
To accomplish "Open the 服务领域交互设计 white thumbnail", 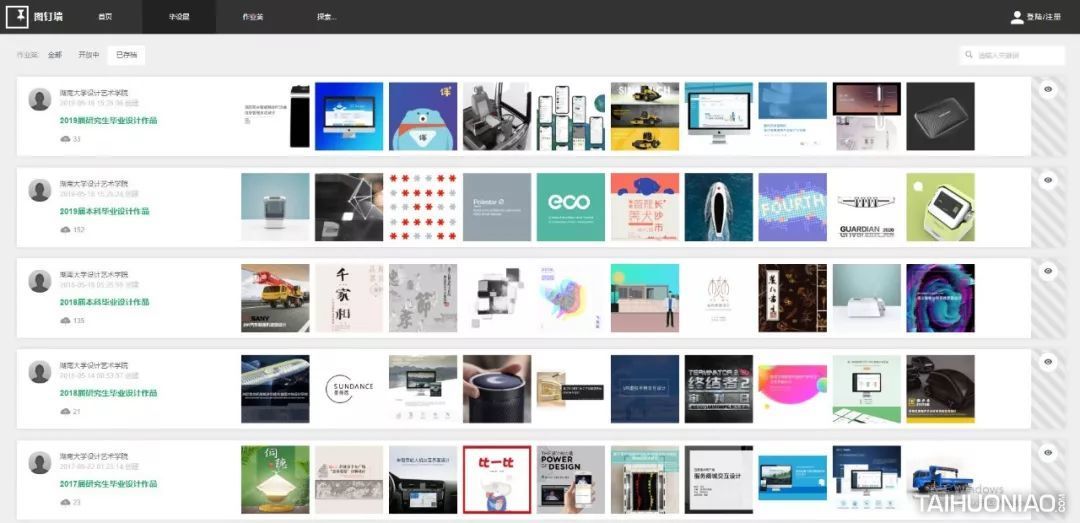I will pos(718,480).
